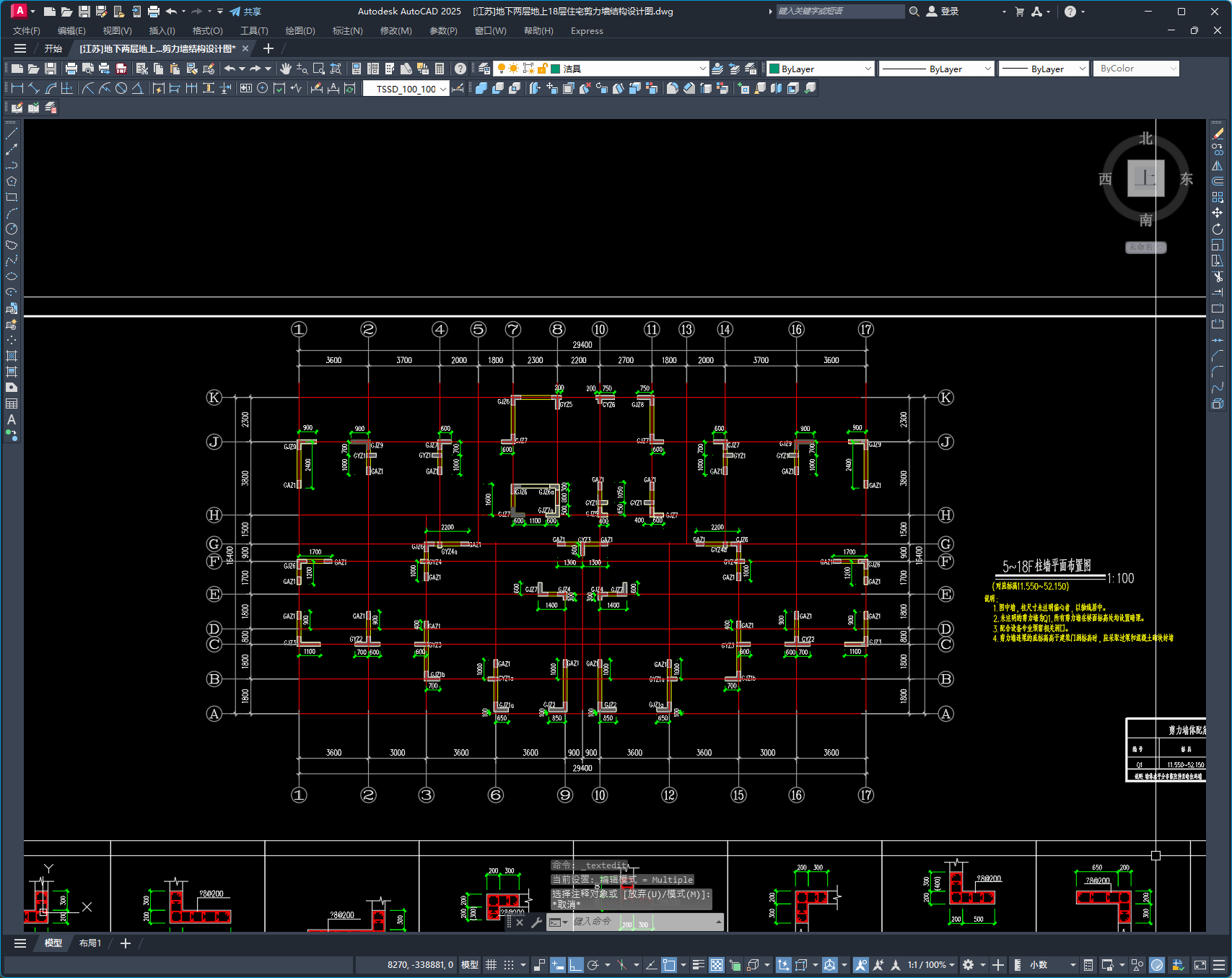Select the Erase tool in right toolbar
This screenshot has width=1232, height=978.
pyautogui.click(x=1218, y=134)
